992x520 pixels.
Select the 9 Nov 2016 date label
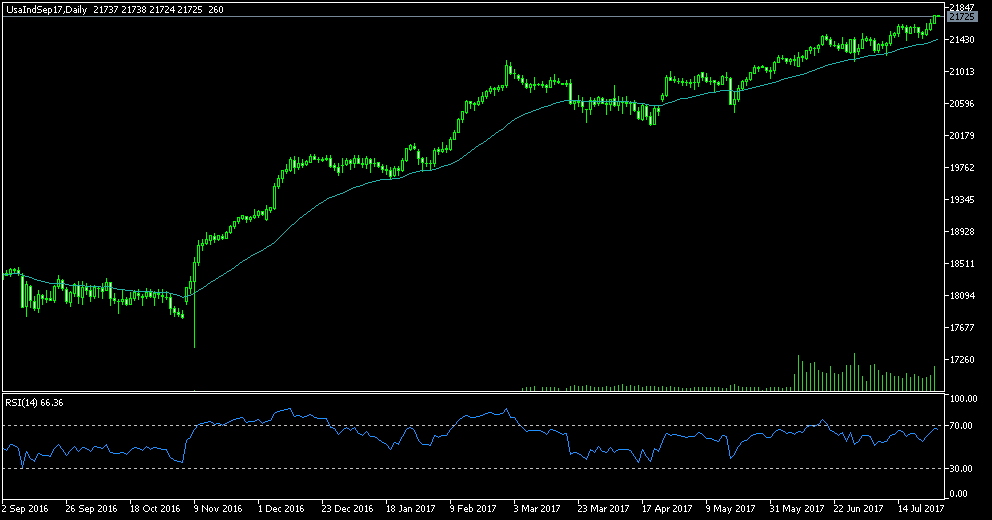[x=218, y=509]
